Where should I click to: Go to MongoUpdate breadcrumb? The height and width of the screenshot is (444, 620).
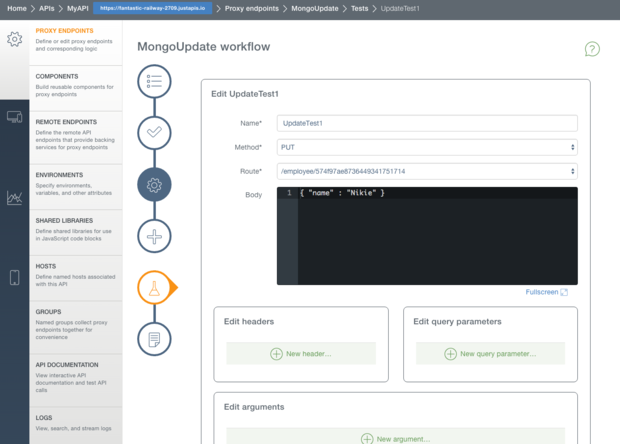click(x=315, y=8)
